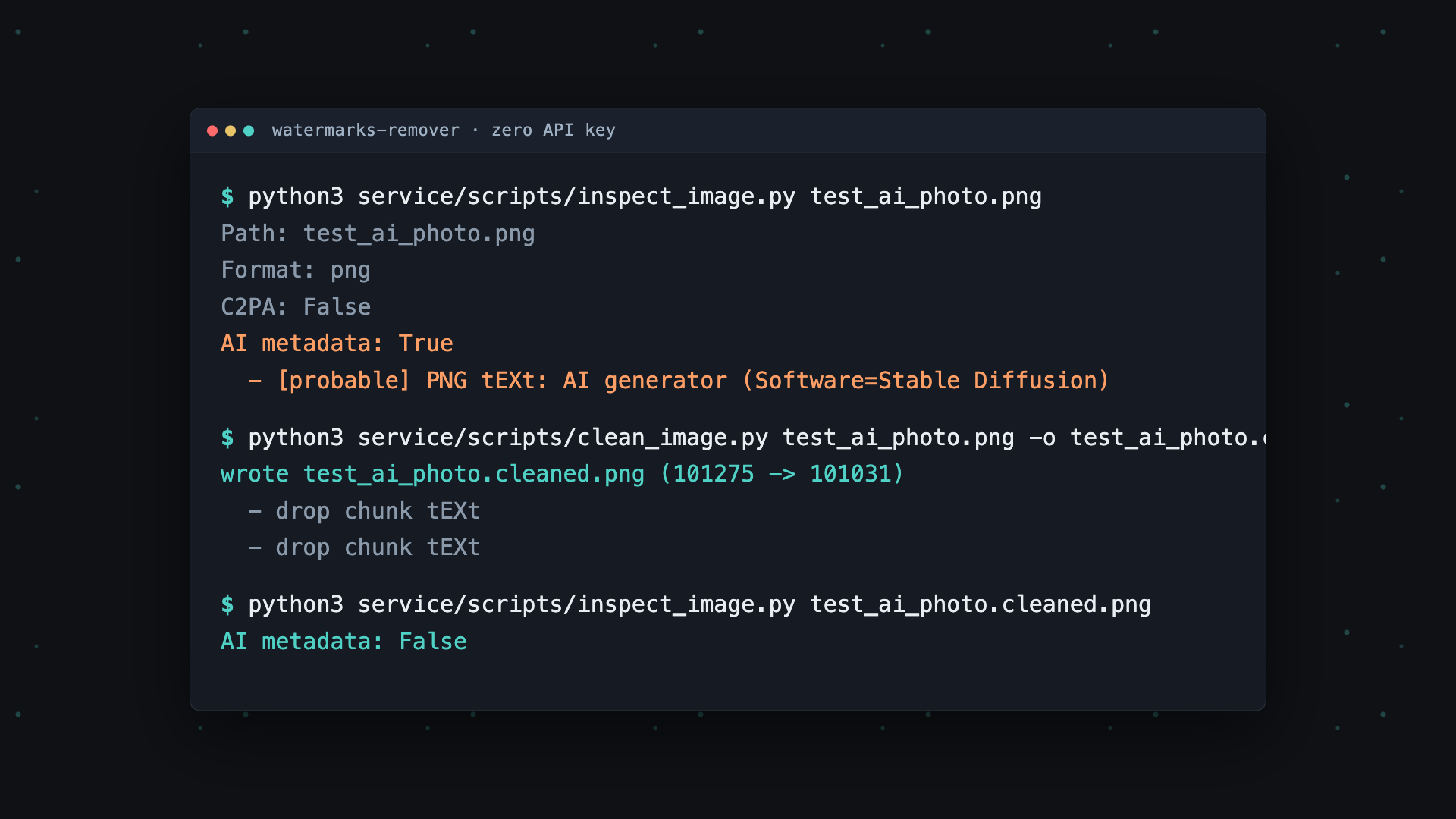Click the watermarks-remover window title
1456x819 pixels.
366,130
